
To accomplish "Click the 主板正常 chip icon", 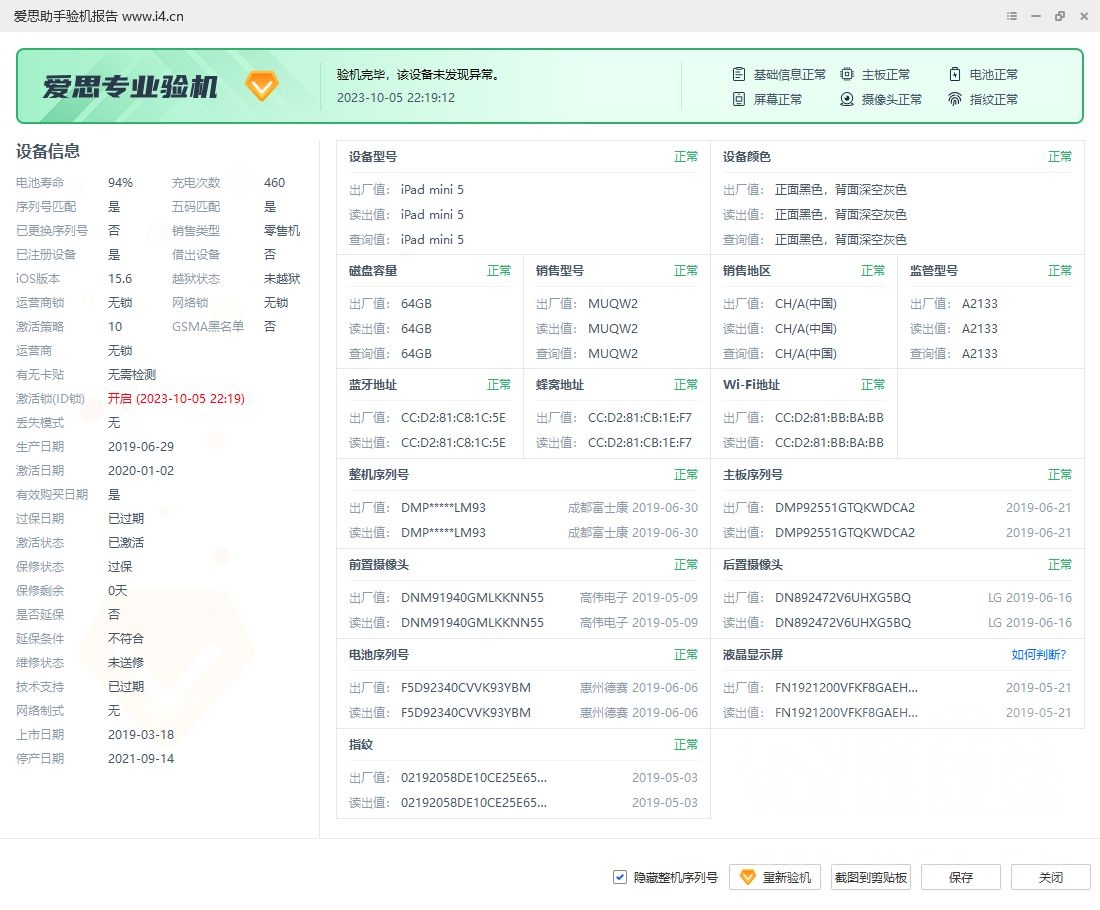I will (847, 74).
